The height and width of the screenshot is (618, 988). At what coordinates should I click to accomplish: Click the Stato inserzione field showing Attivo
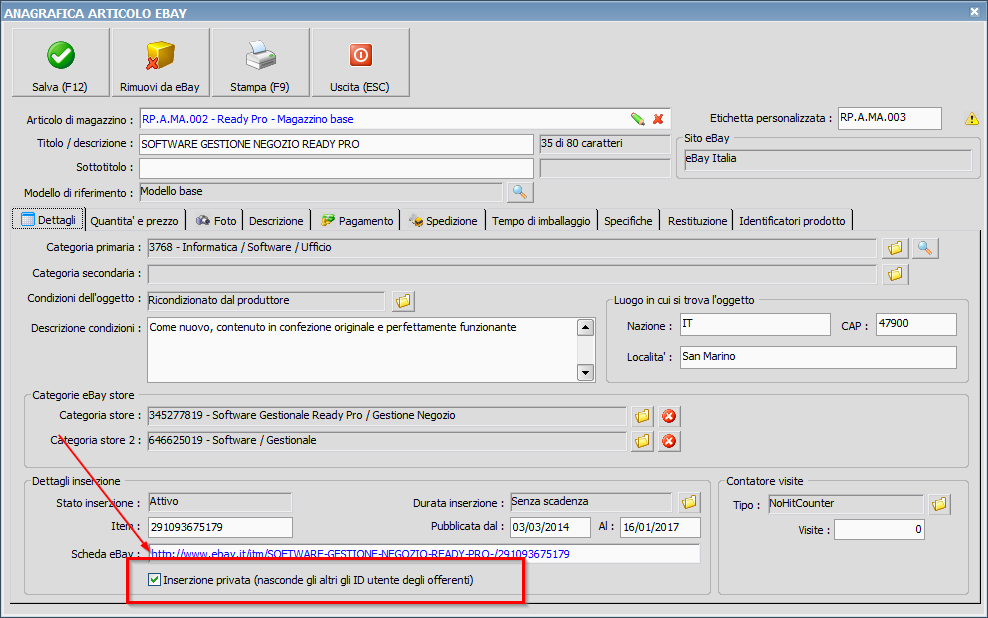pos(220,502)
